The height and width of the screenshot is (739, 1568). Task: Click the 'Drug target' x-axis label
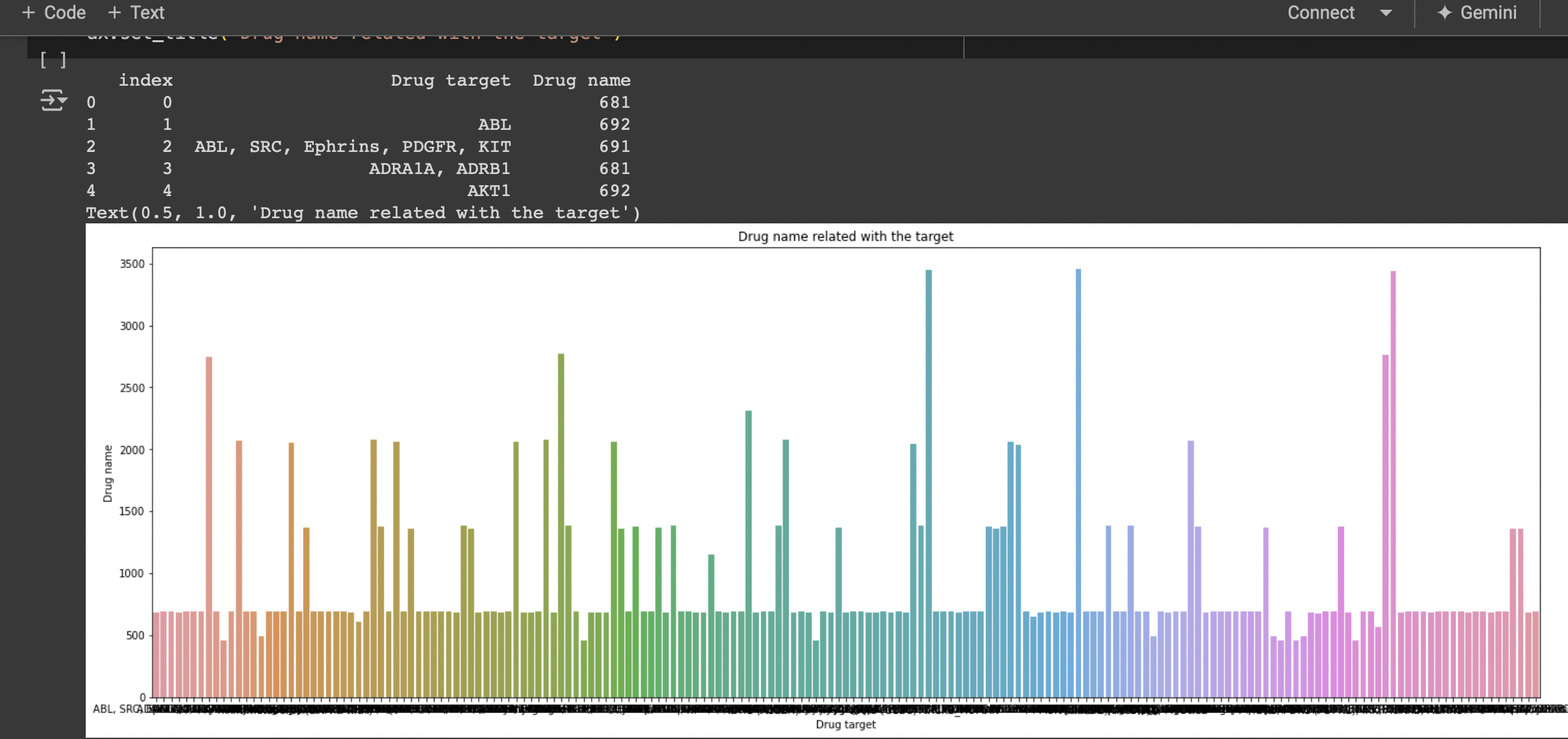coord(845,724)
